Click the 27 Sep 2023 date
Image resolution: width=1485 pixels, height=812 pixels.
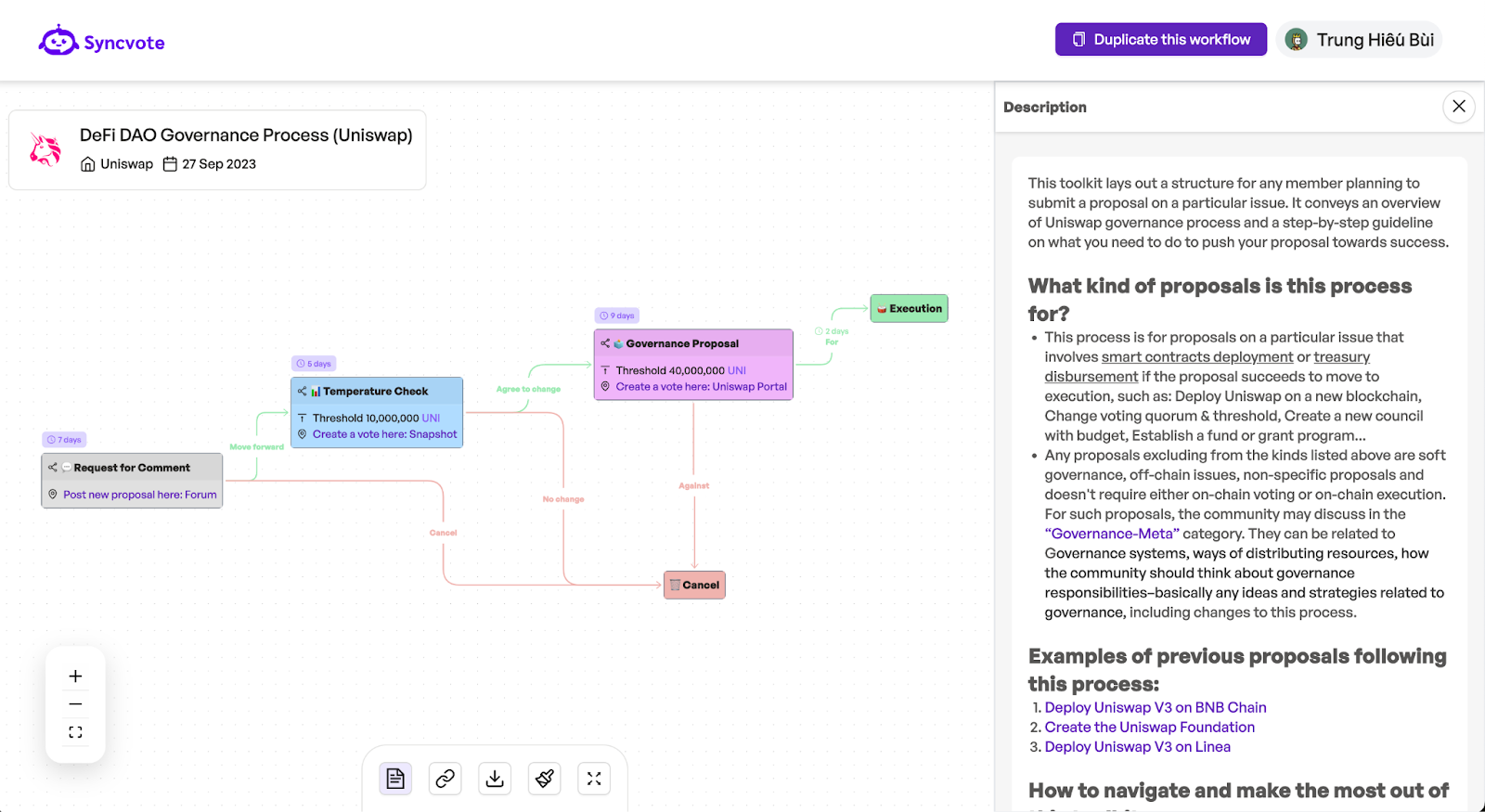(x=210, y=164)
